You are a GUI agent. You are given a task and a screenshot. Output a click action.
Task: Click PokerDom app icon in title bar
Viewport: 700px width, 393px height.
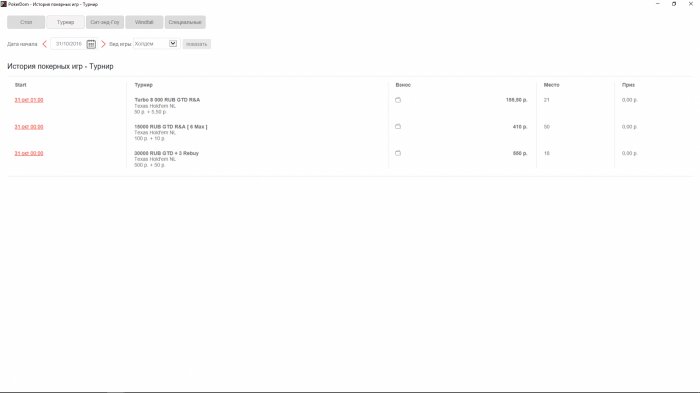(4, 4)
